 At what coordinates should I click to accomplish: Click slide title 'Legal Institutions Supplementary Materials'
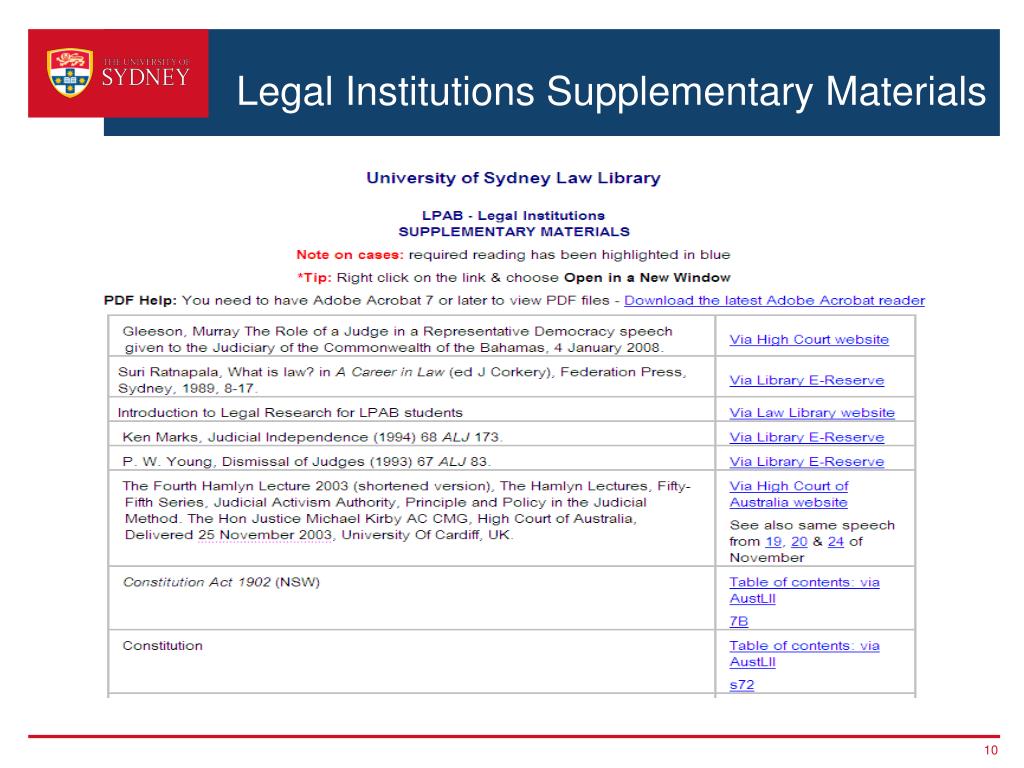(611, 91)
